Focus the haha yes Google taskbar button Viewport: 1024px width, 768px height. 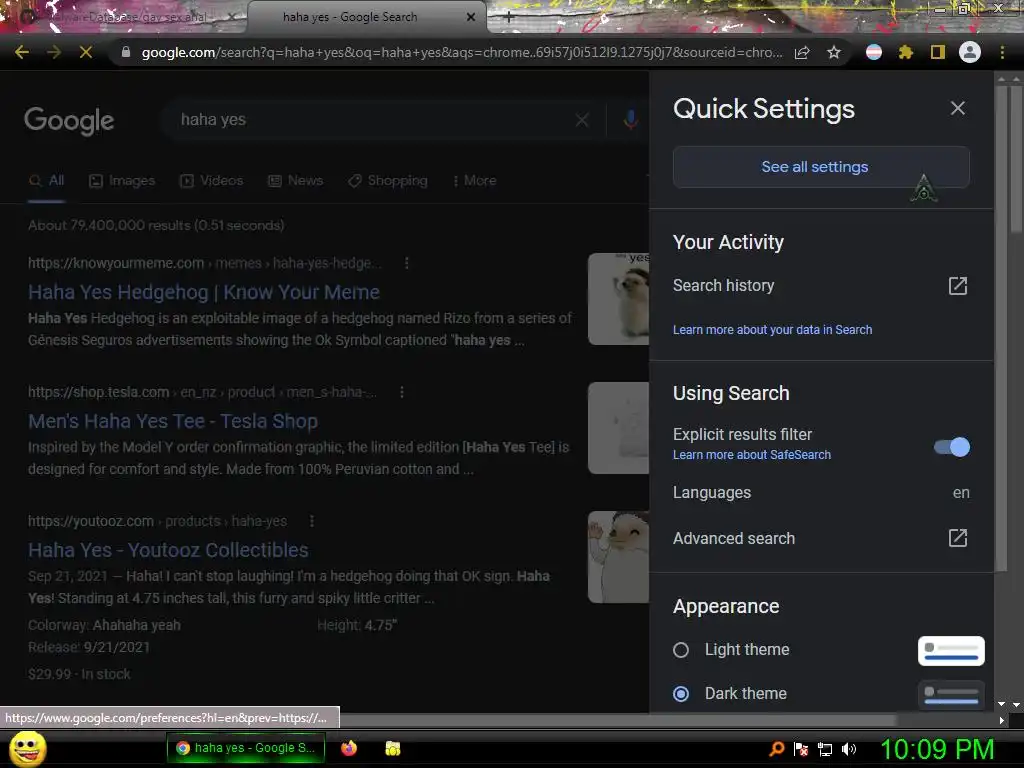[x=246, y=748]
